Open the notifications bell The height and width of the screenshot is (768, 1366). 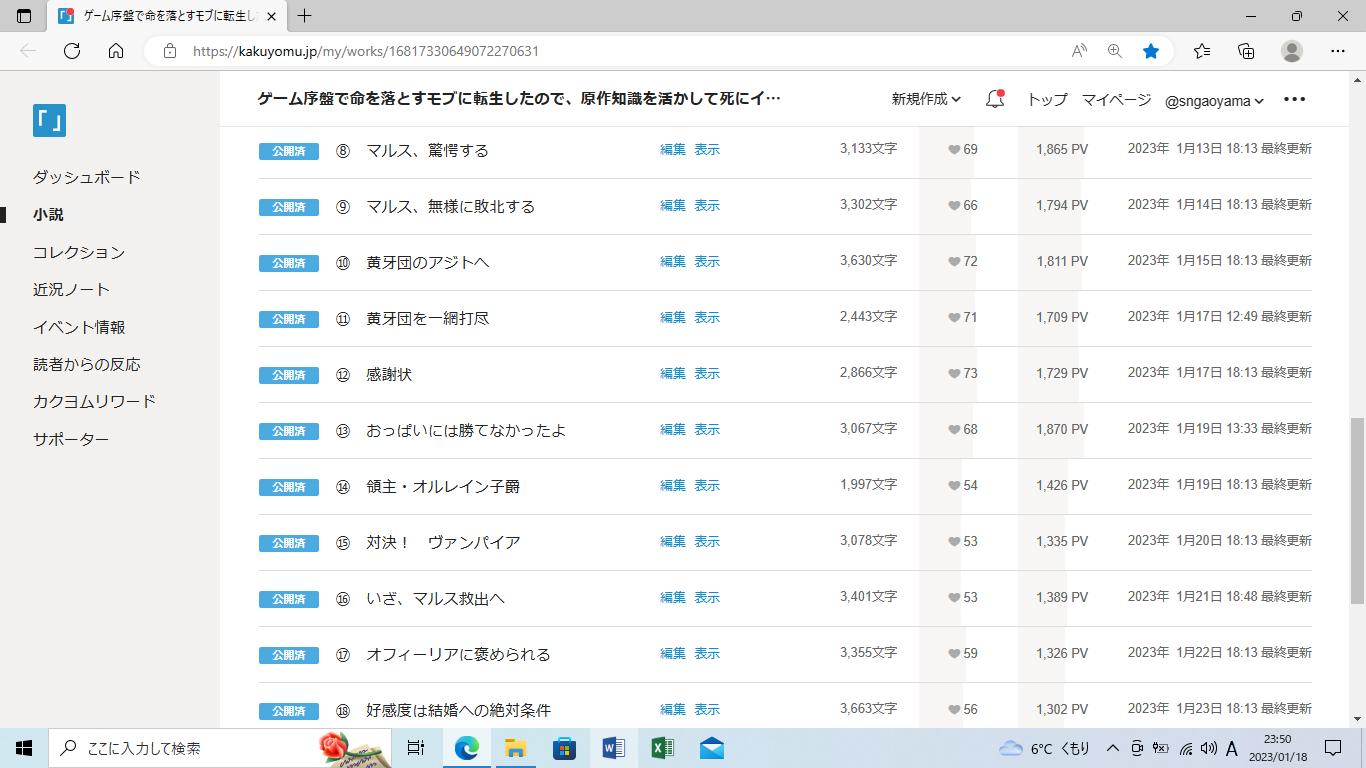(x=994, y=99)
